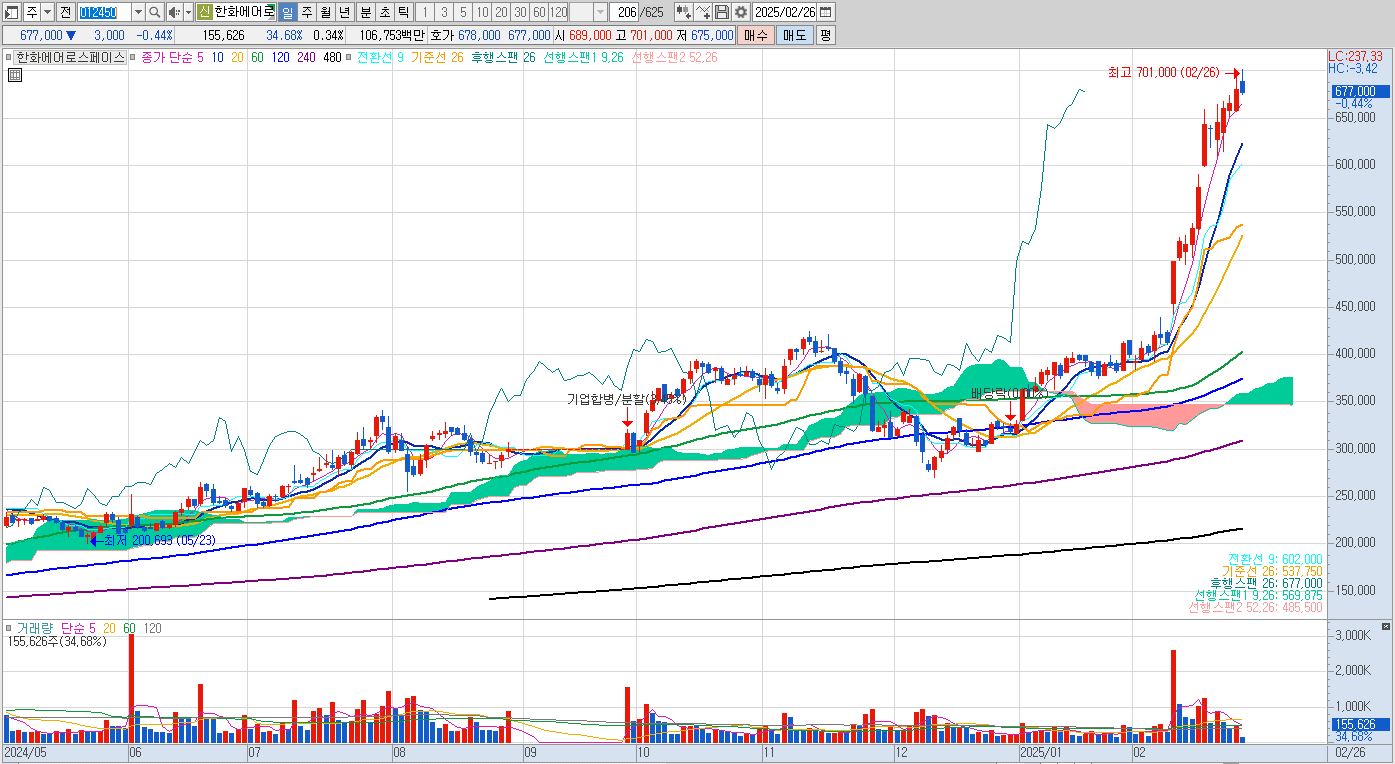1395x764 pixels.
Task: Click the 매수 buy button
Action: [x=756, y=35]
